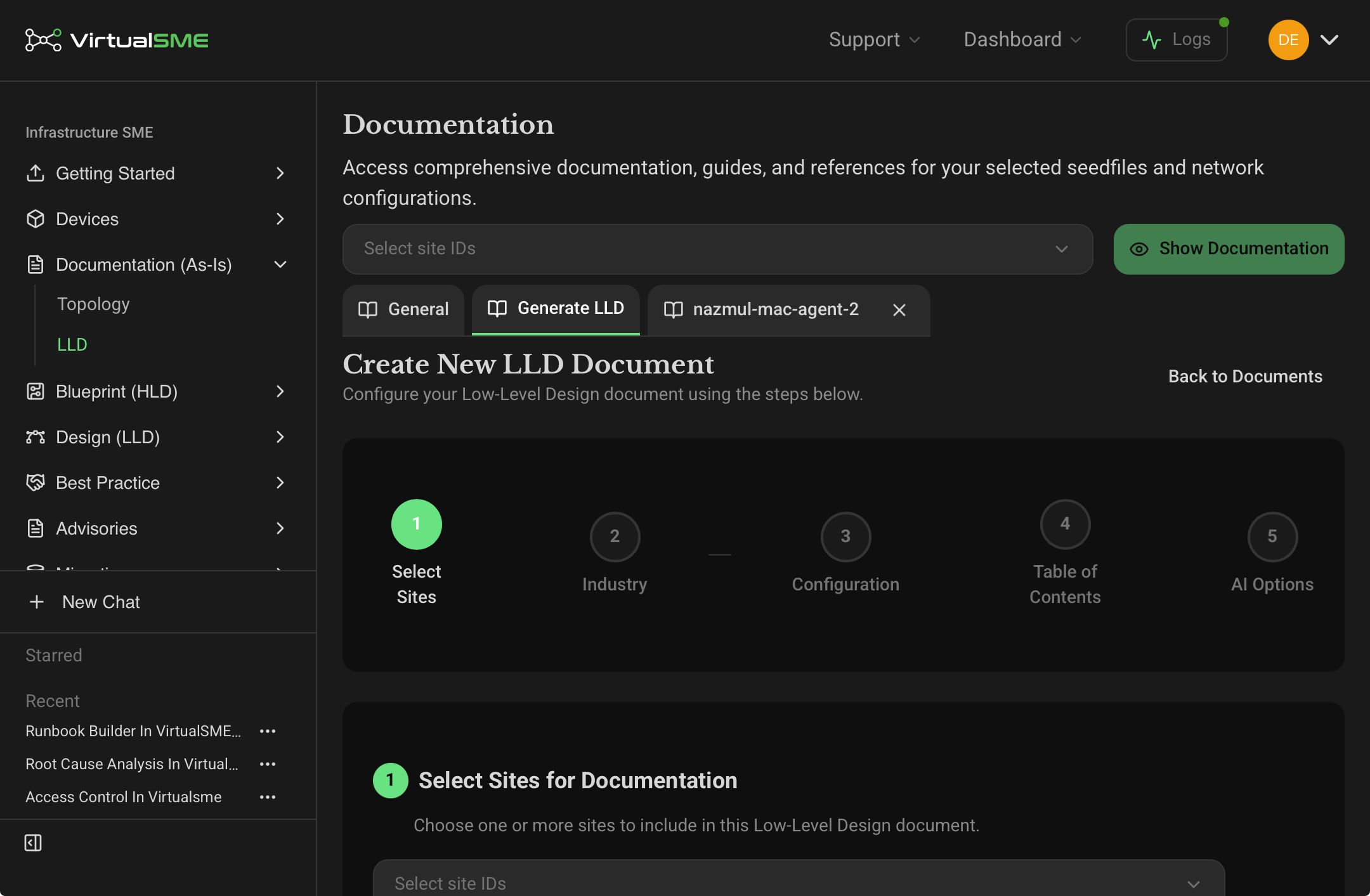Image resolution: width=1370 pixels, height=896 pixels.
Task: Click the New Chat plus icon
Action: pos(37,602)
